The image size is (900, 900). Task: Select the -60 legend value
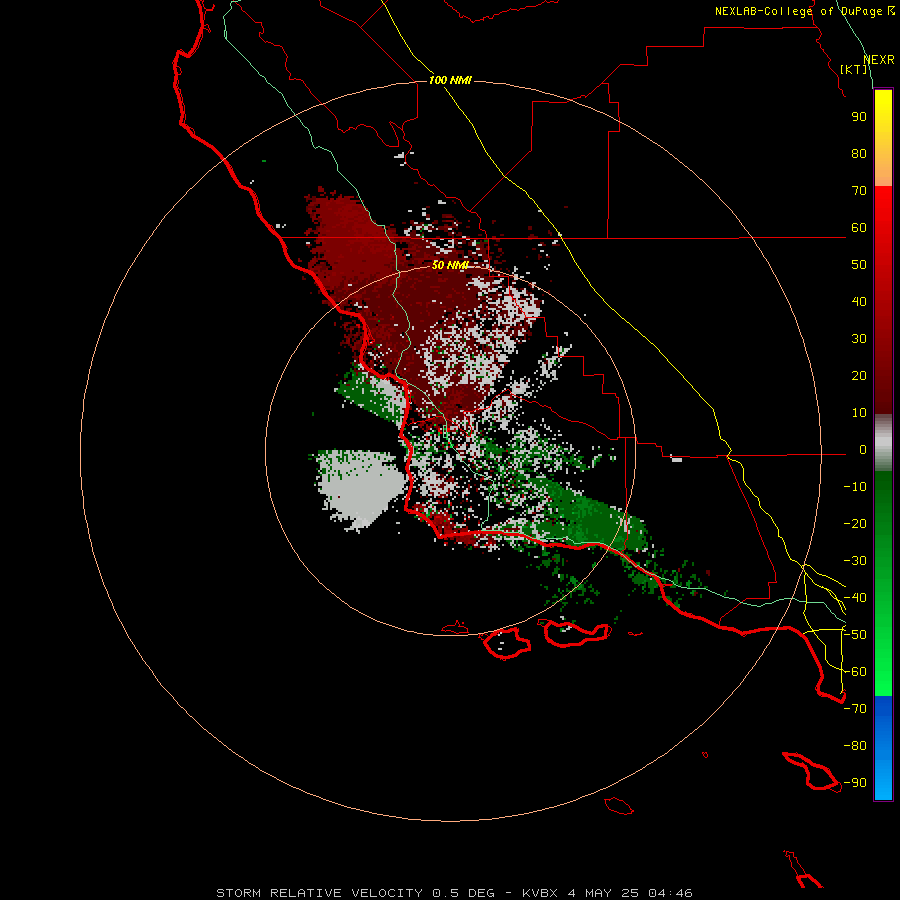(x=855, y=672)
